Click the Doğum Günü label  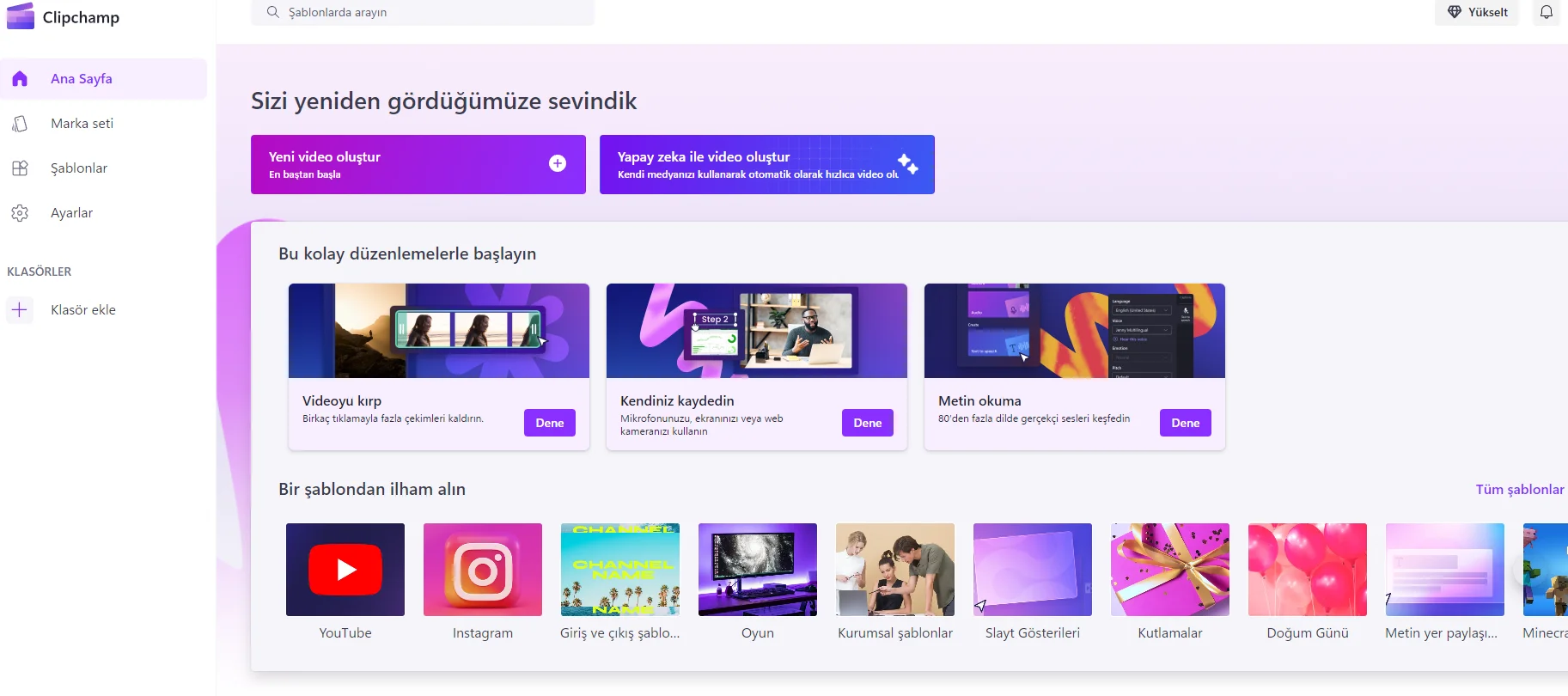[1308, 633]
